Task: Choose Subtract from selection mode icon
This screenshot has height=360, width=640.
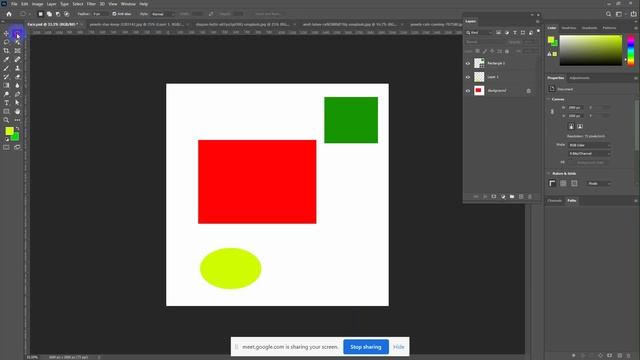Action: point(58,14)
